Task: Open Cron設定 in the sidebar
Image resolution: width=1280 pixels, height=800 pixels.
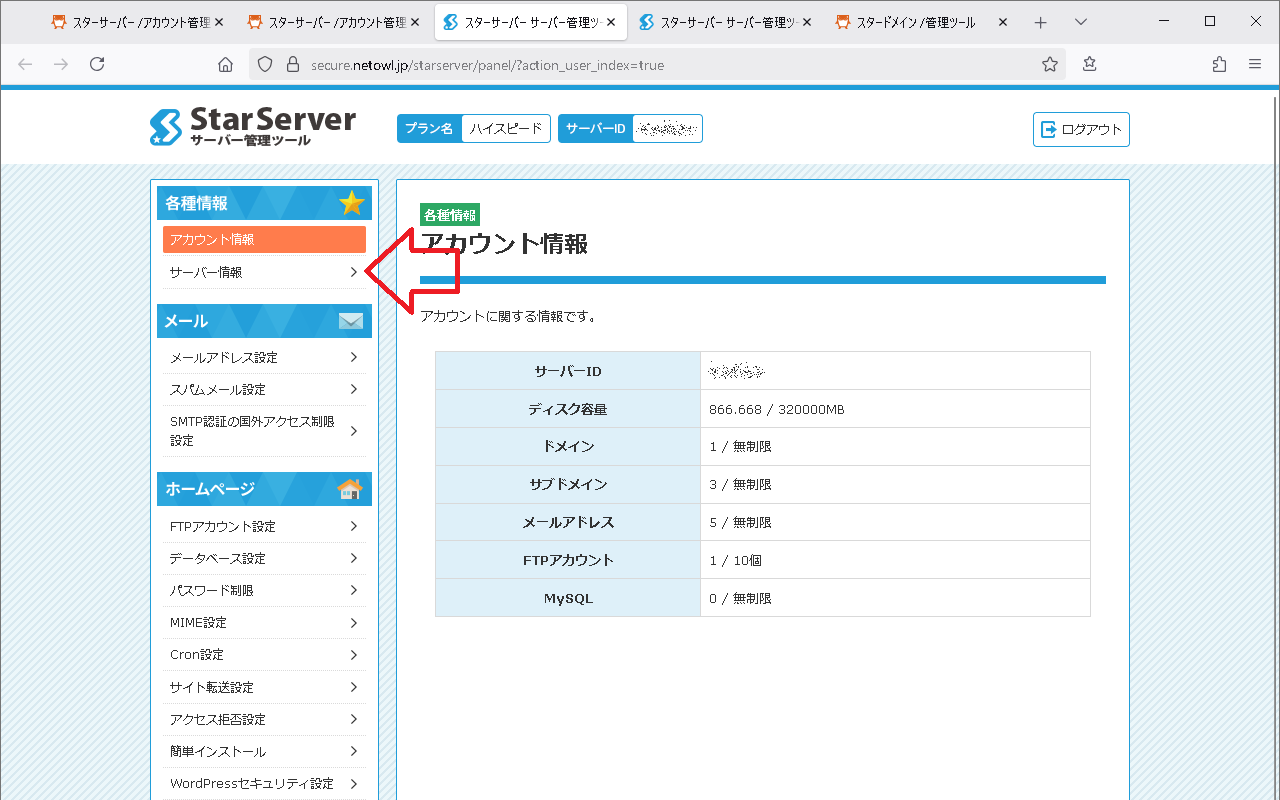Action: point(264,654)
